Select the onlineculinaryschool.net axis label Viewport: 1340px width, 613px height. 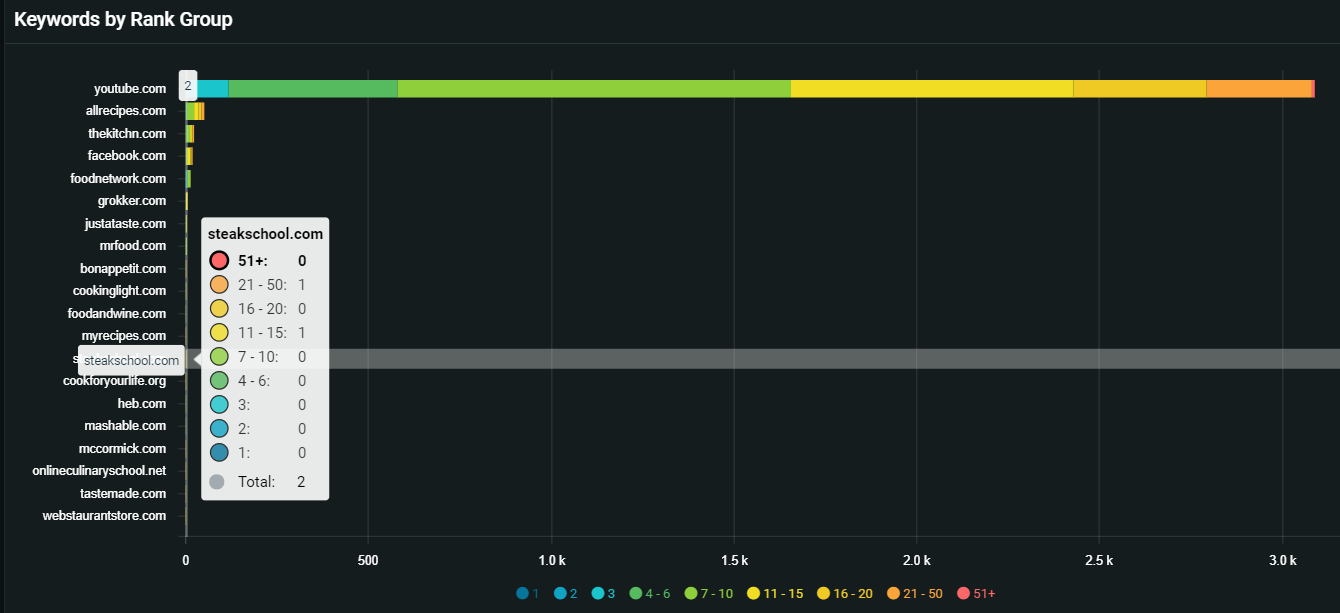[x=100, y=471]
